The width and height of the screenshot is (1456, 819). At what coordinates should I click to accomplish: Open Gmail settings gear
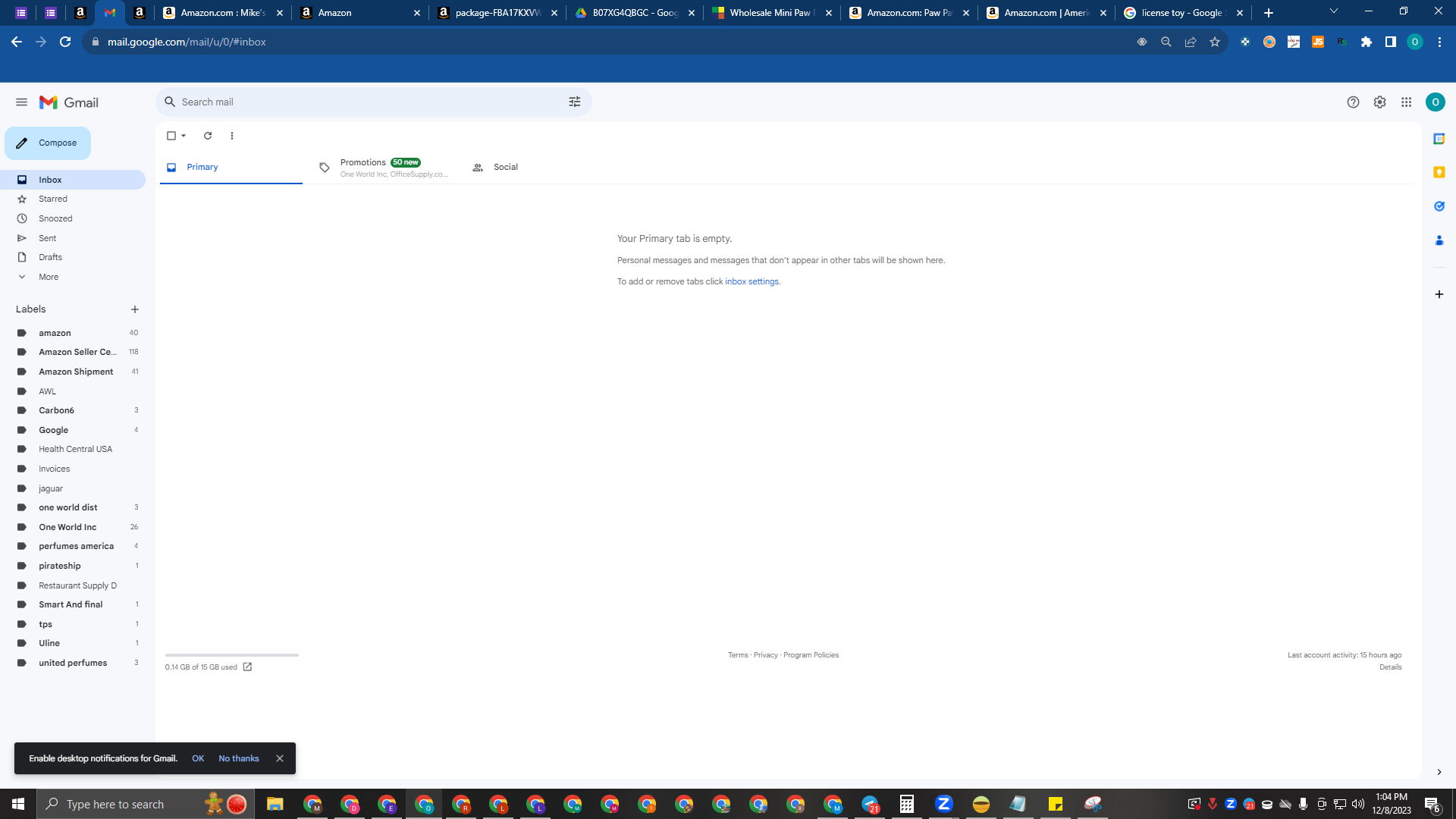coord(1379,102)
